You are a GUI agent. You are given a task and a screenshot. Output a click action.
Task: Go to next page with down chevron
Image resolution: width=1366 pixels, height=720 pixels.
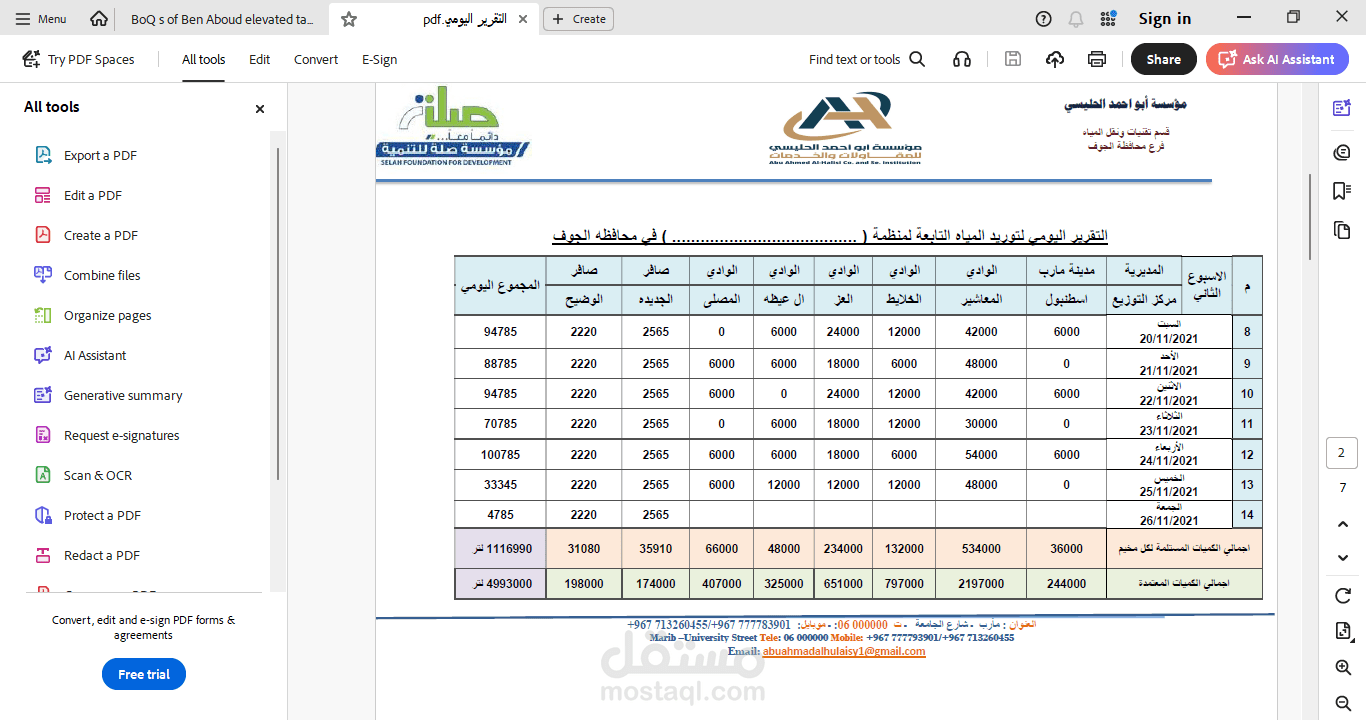tap(1342, 557)
